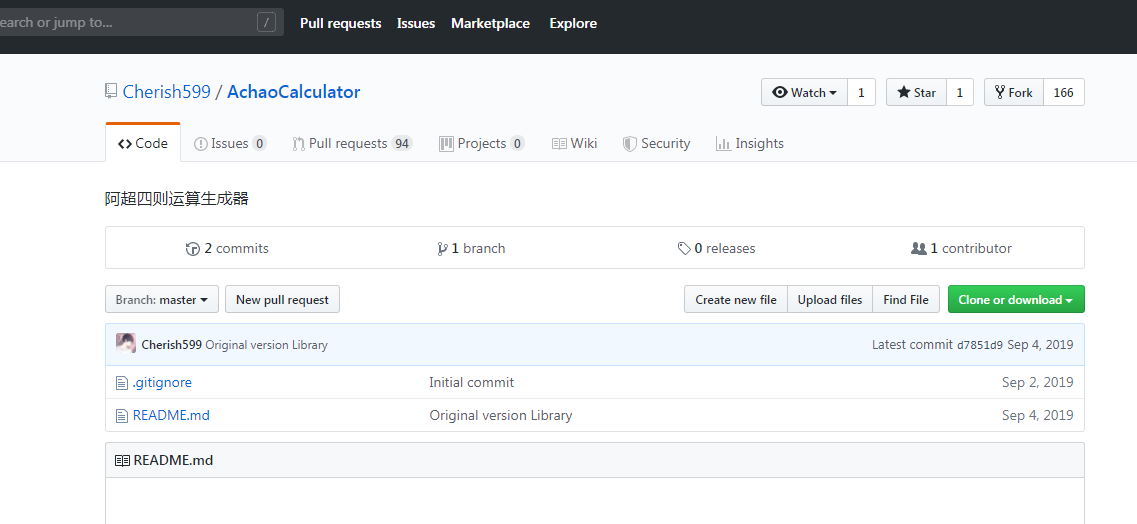This screenshot has width=1137, height=524.
Task: Click the commits history clock icon
Action: coord(193,249)
